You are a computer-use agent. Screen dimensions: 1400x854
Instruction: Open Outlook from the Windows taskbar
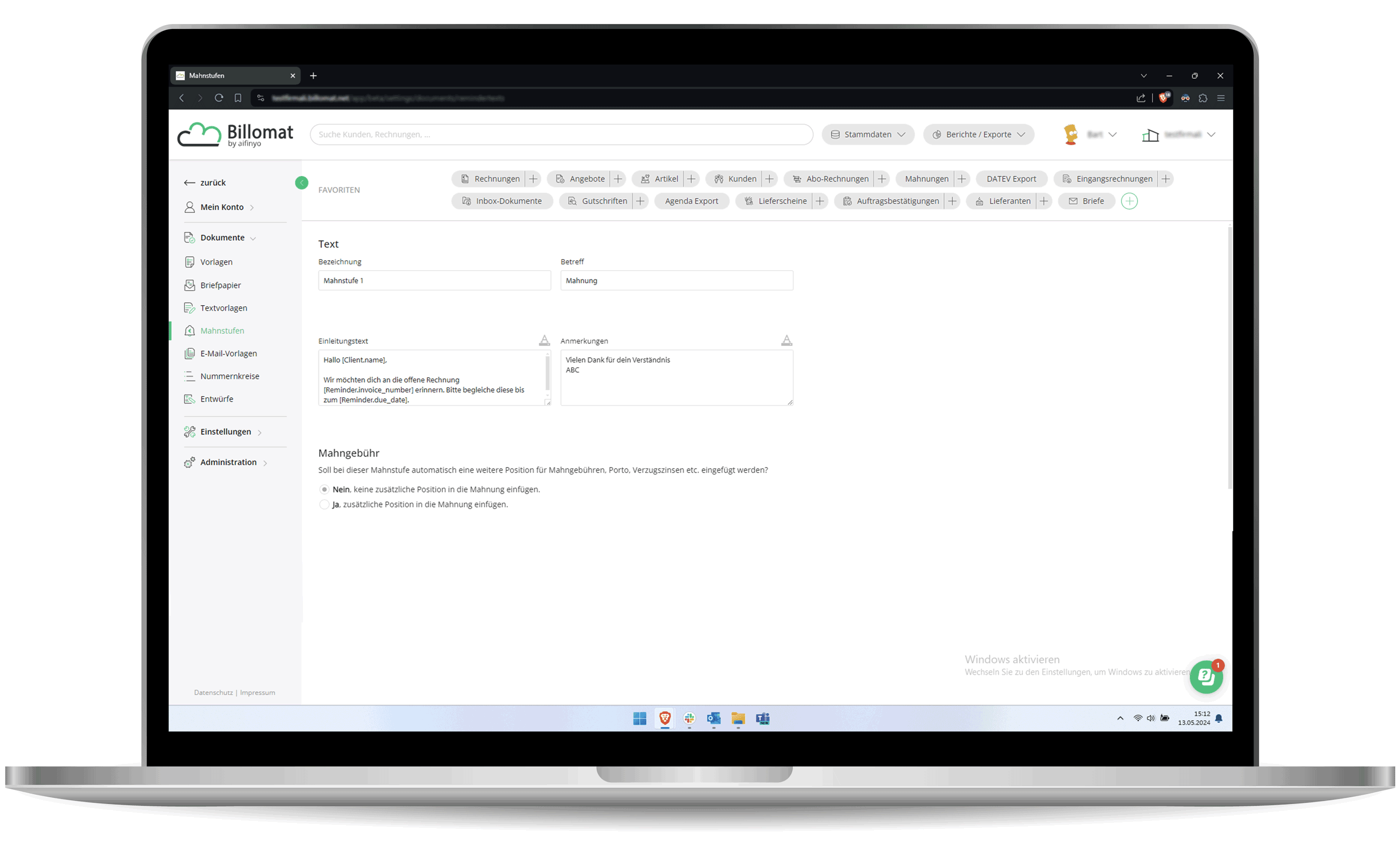coord(713,718)
